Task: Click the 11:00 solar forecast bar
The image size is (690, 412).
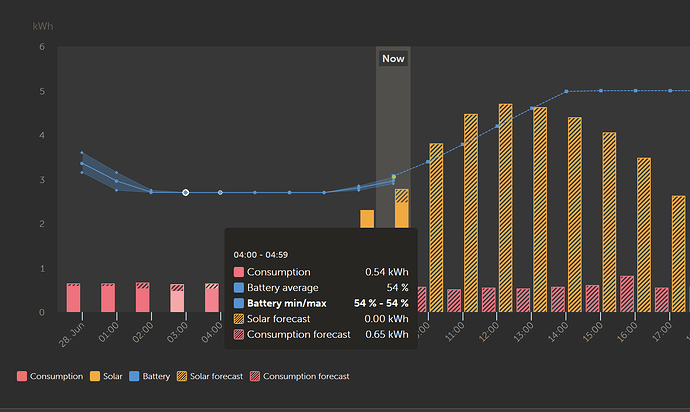Action: 471,213
